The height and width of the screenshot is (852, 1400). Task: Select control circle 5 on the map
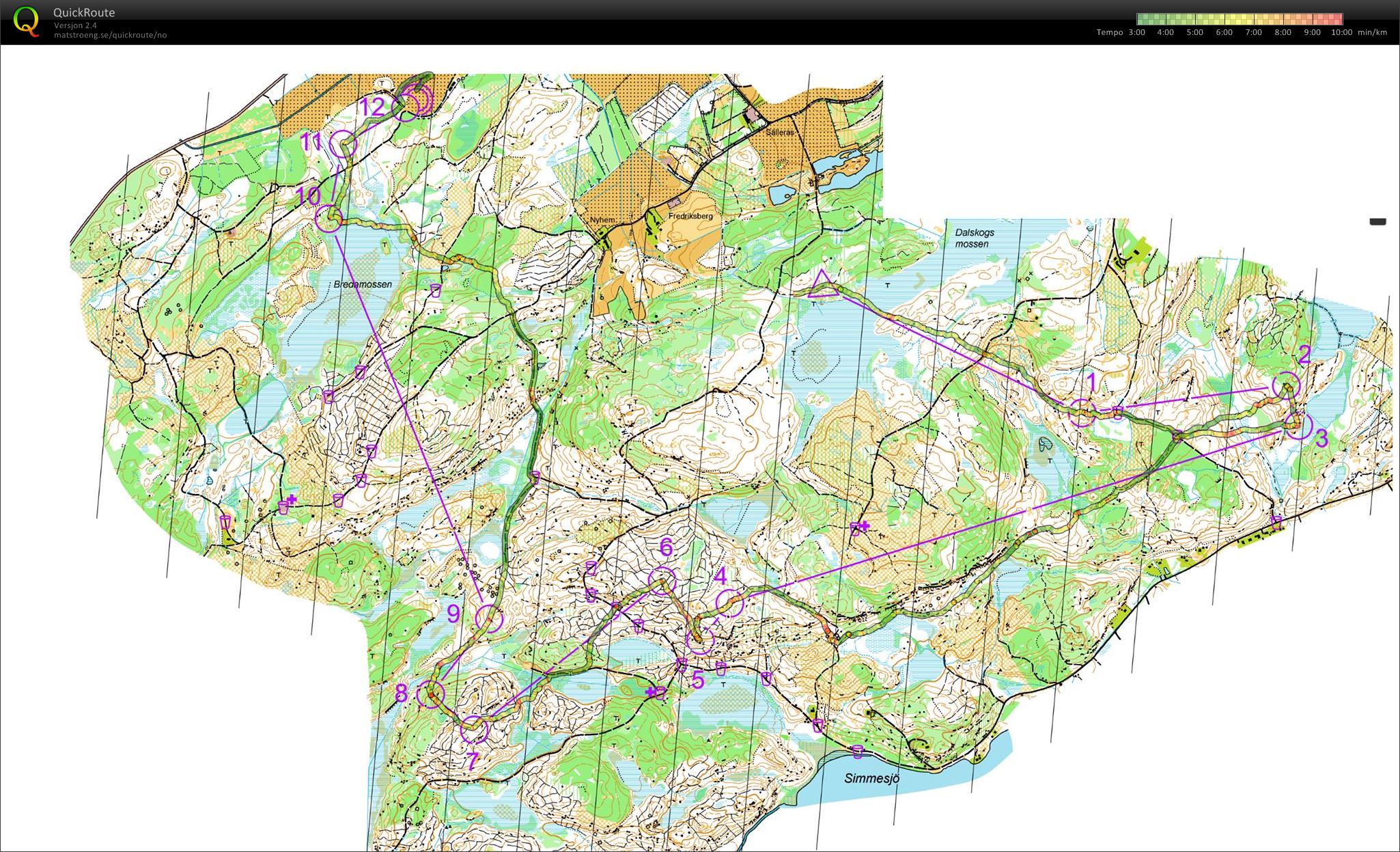(x=701, y=640)
